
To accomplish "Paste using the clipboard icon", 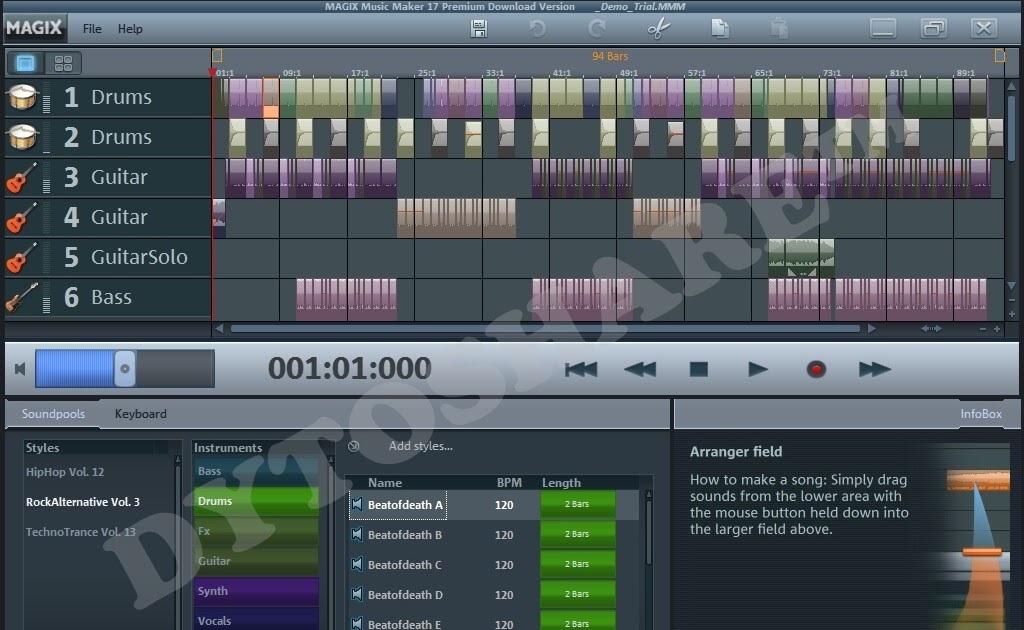I will point(778,28).
